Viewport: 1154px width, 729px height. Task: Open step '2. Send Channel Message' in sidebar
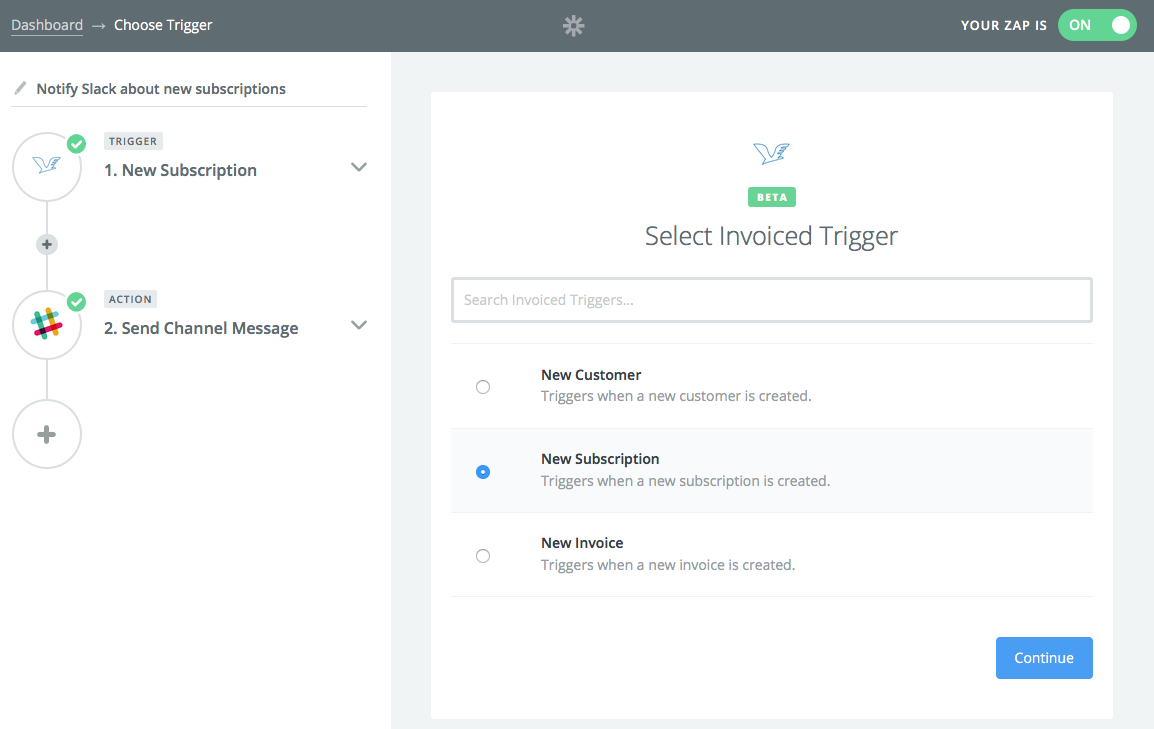[x=201, y=328]
